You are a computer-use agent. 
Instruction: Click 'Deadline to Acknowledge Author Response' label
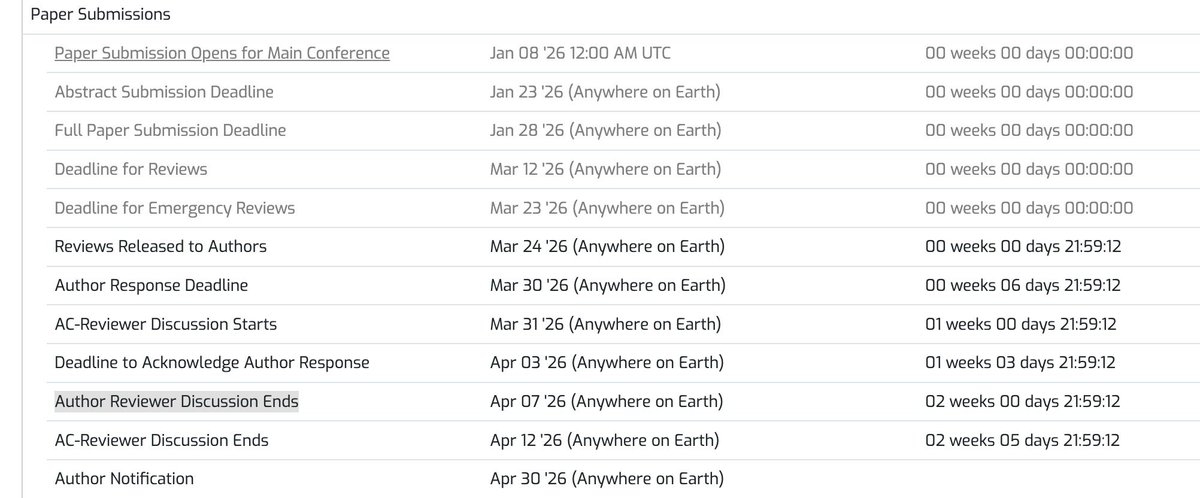click(212, 363)
